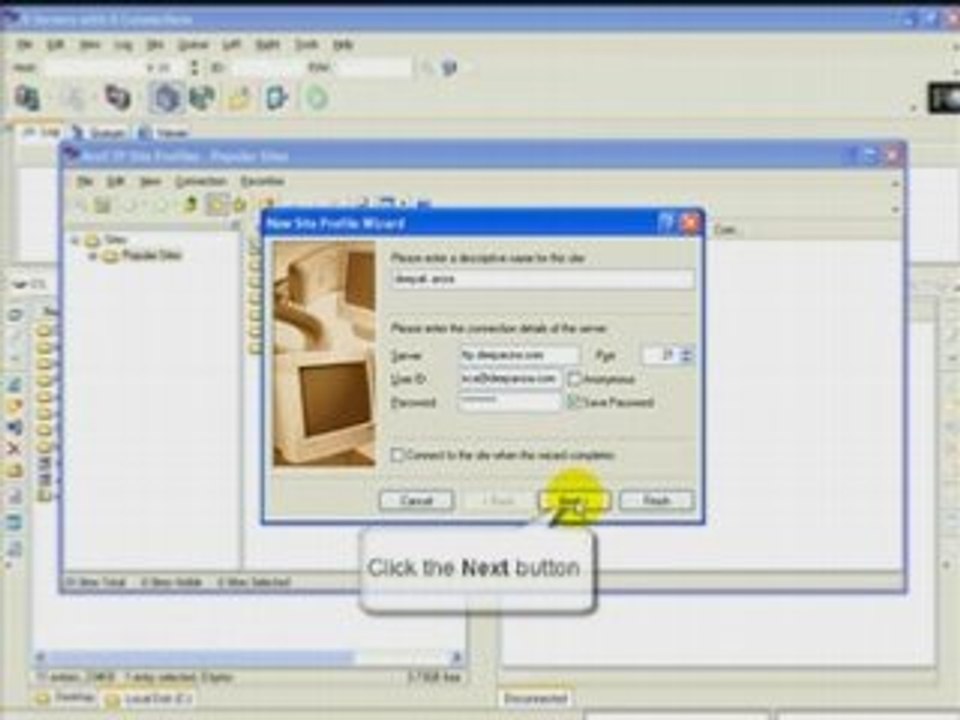Switch to the Local Disk (C:) bottom tab
960x720 pixels.
click(x=150, y=698)
